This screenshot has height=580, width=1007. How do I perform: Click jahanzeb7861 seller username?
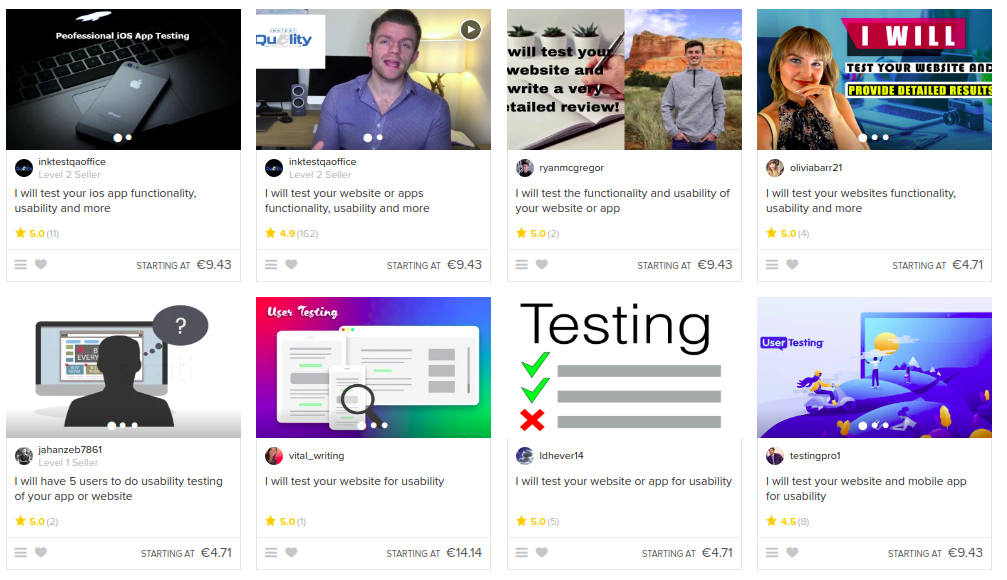[70, 450]
